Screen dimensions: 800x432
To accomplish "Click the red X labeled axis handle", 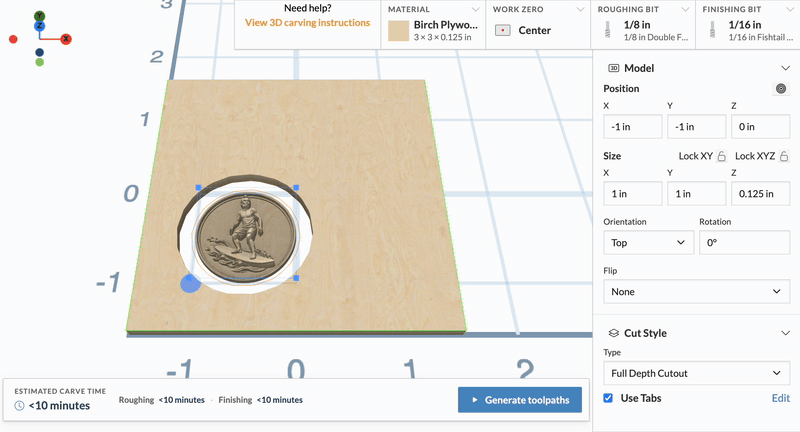I will pos(66,39).
